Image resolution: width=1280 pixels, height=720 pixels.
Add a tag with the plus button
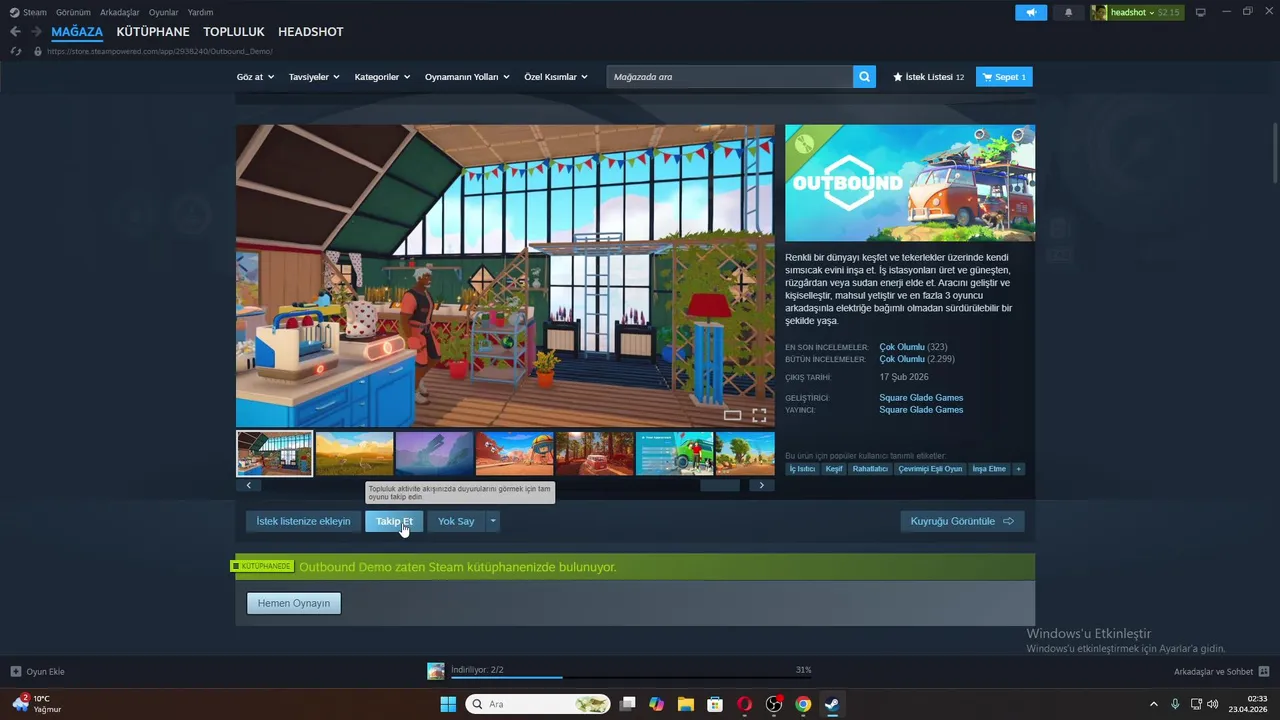point(1018,469)
